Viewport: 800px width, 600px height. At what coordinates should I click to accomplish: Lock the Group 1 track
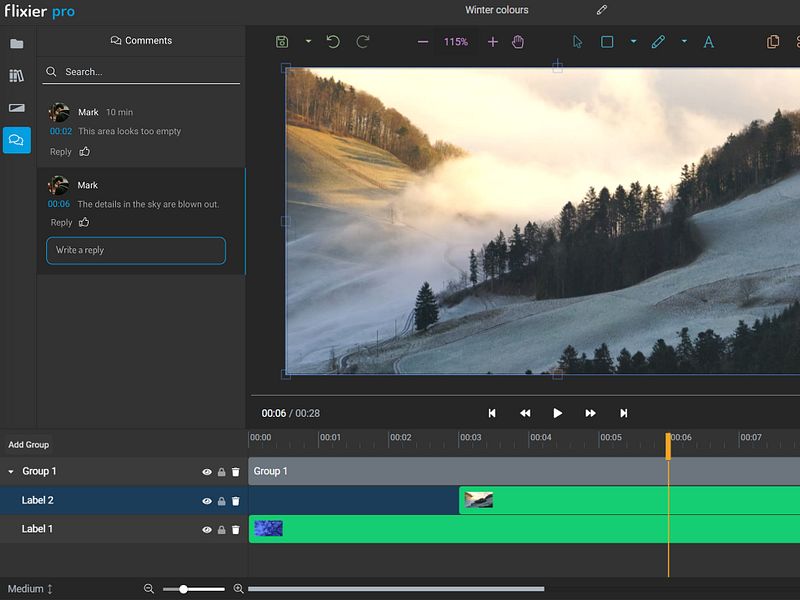click(x=221, y=472)
